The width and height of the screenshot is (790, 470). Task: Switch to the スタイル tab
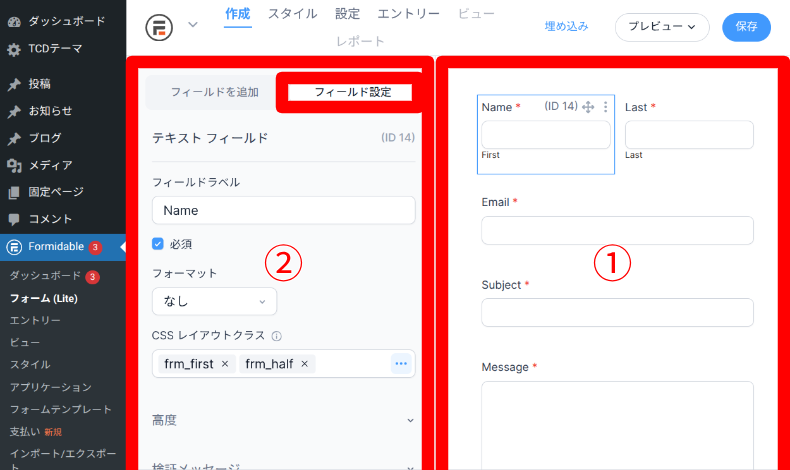(x=292, y=14)
